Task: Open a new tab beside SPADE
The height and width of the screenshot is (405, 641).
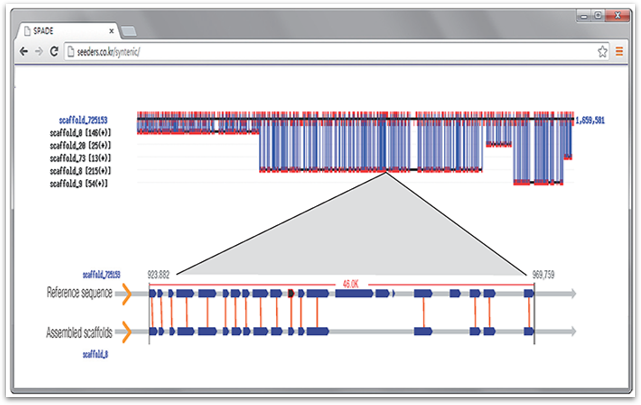Action: [129, 32]
